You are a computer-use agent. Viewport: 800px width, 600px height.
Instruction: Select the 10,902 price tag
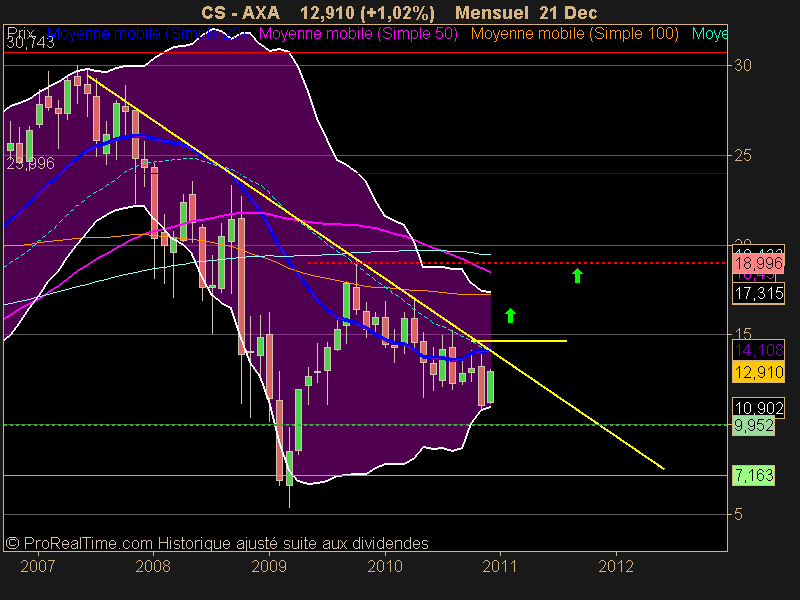[758, 407]
